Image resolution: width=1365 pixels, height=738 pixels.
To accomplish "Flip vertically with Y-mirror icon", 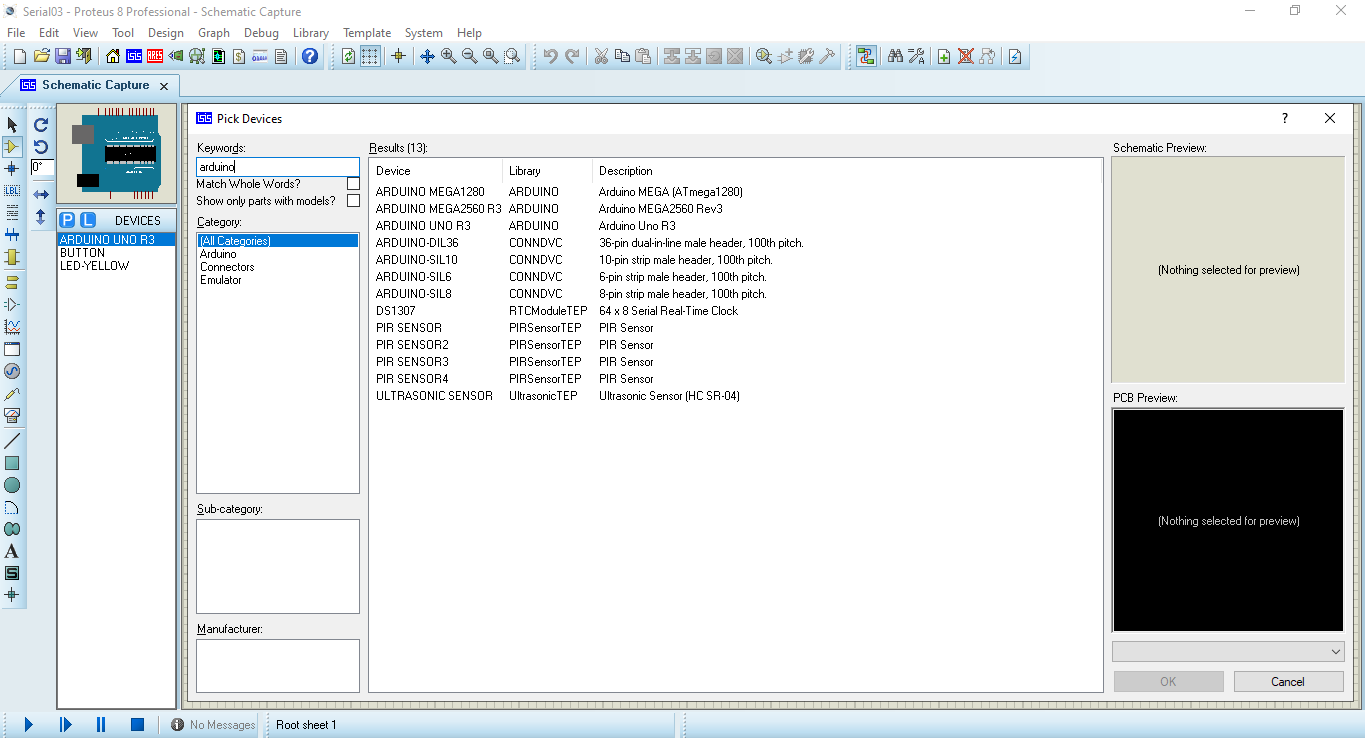I will coord(41,216).
